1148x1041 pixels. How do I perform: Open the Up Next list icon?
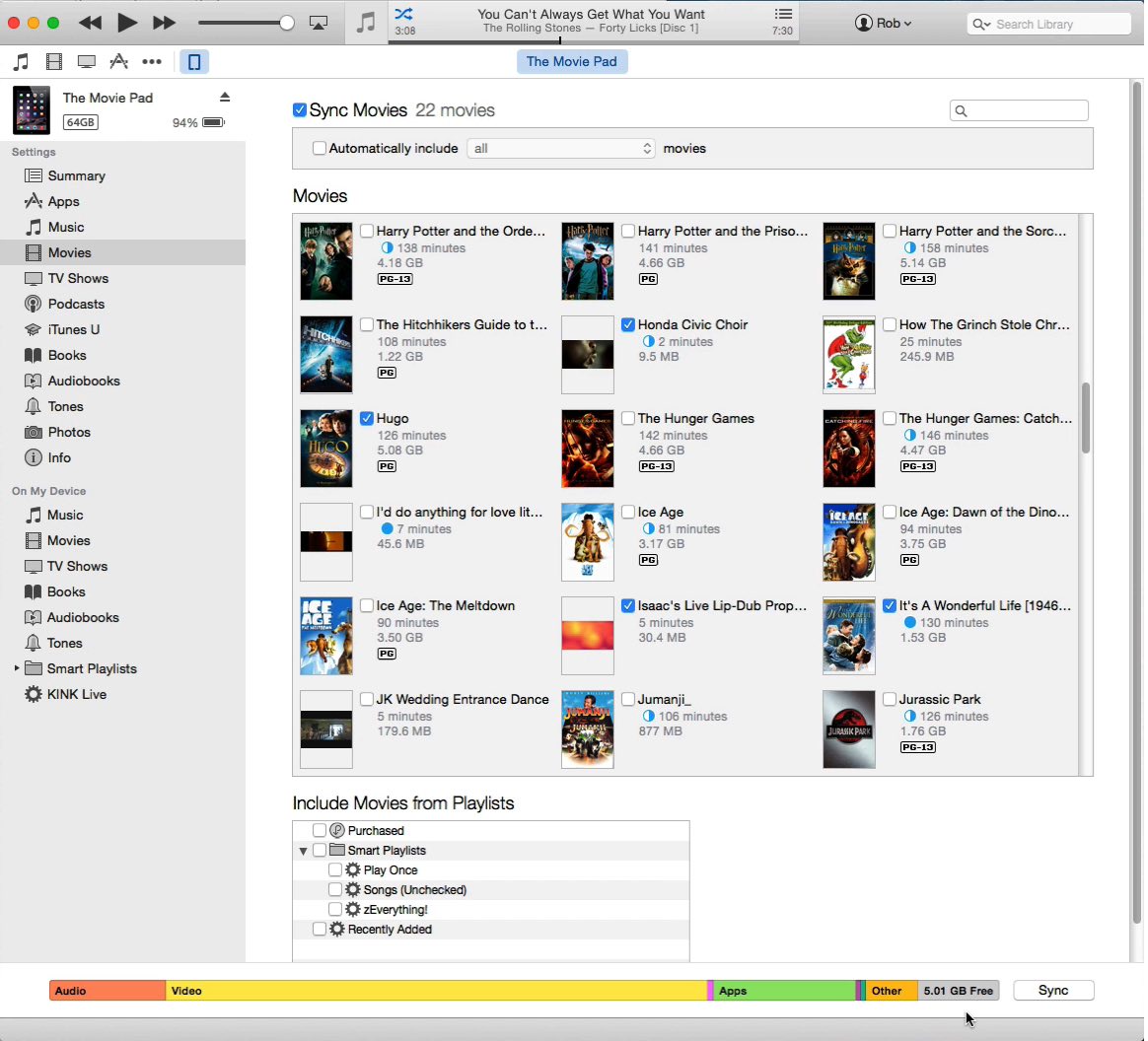782,14
